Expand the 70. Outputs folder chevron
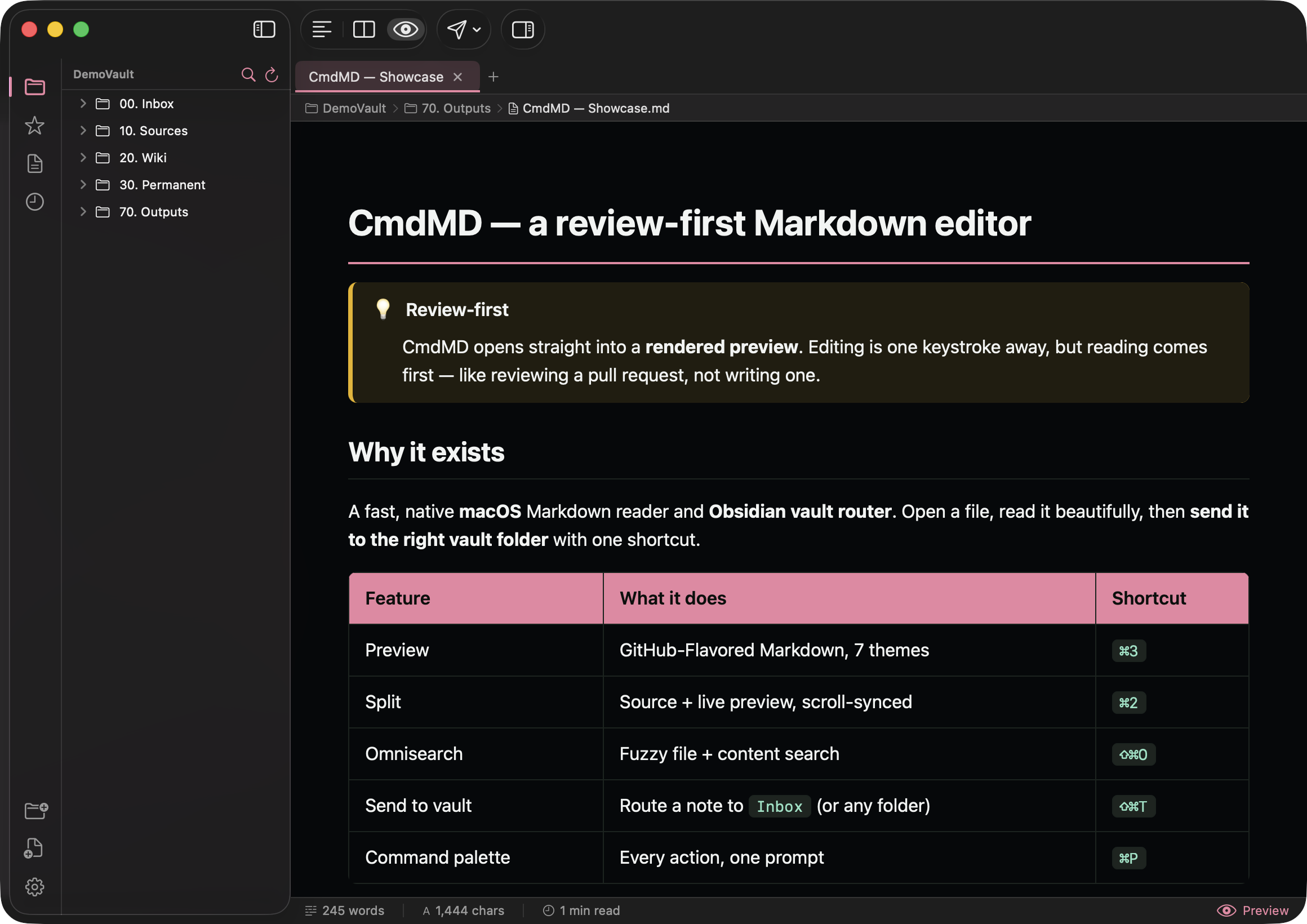Image resolution: width=1307 pixels, height=924 pixels. pyautogui.click(x=83, y=212)
